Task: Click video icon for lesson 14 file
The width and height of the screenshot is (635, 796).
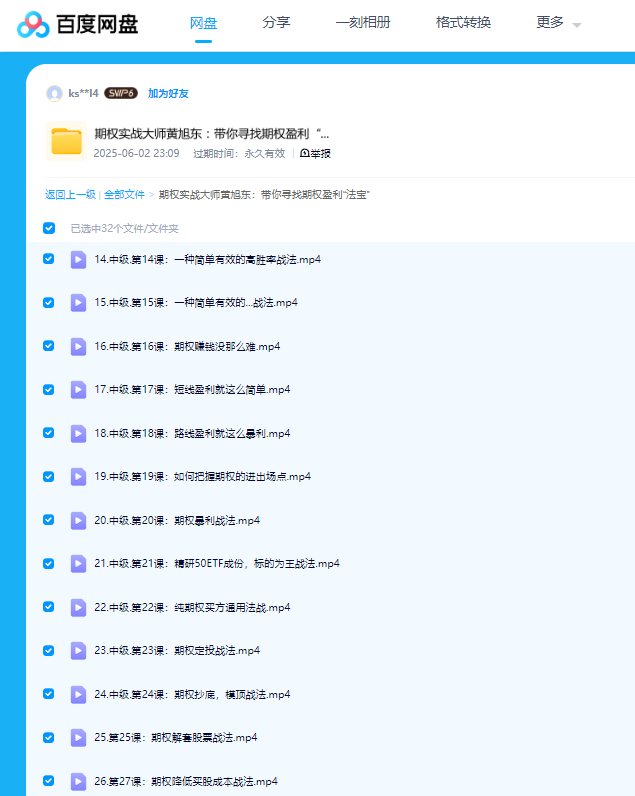Action: pos(78,259)
